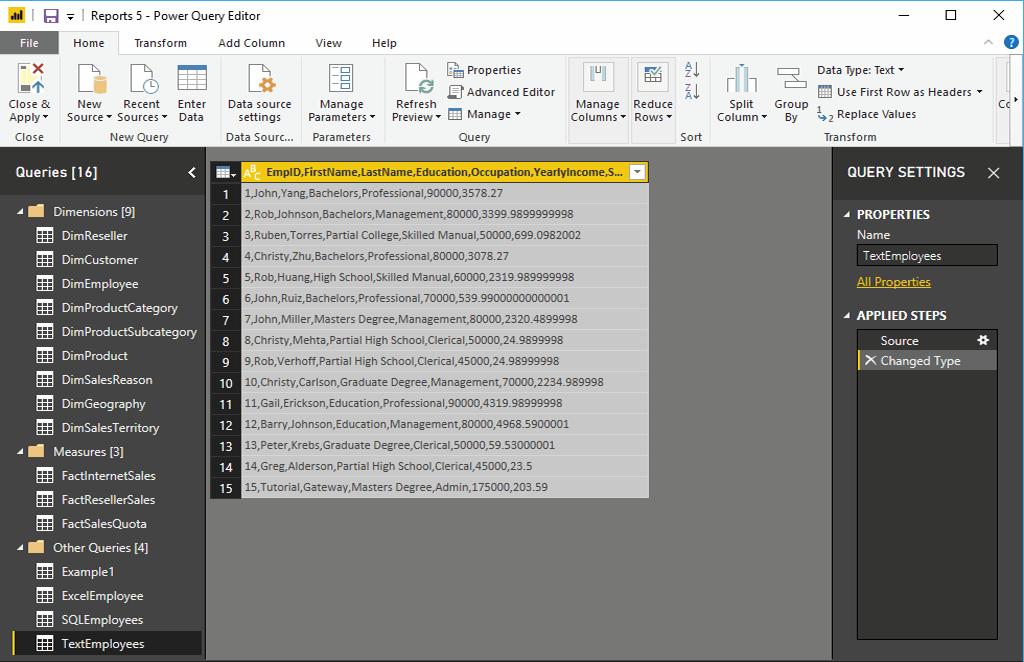This screenshot has height=662, width=1024.
Task: Open the column filter dropdown
Action: pos(637,172)
